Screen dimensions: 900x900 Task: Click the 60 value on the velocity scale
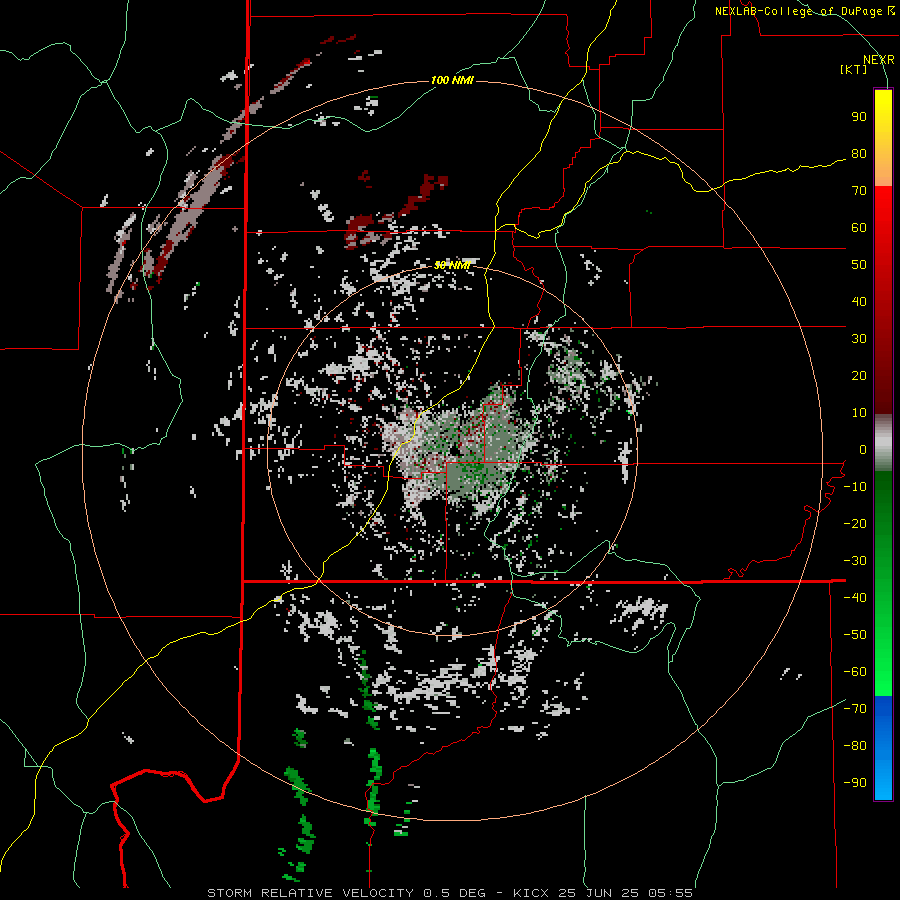point(859,228)
